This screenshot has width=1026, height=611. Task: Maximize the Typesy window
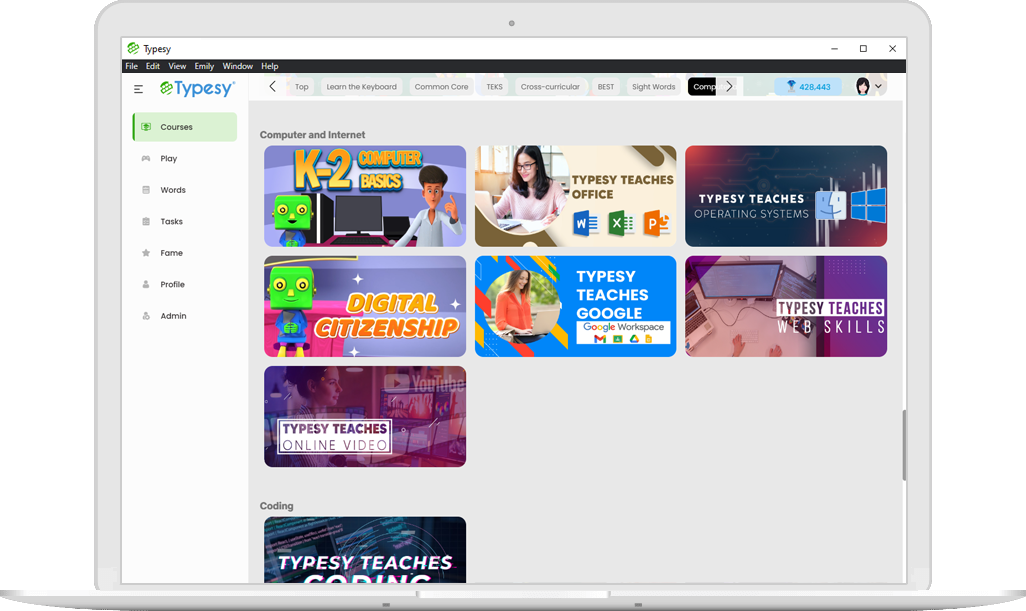coord(863,48)
